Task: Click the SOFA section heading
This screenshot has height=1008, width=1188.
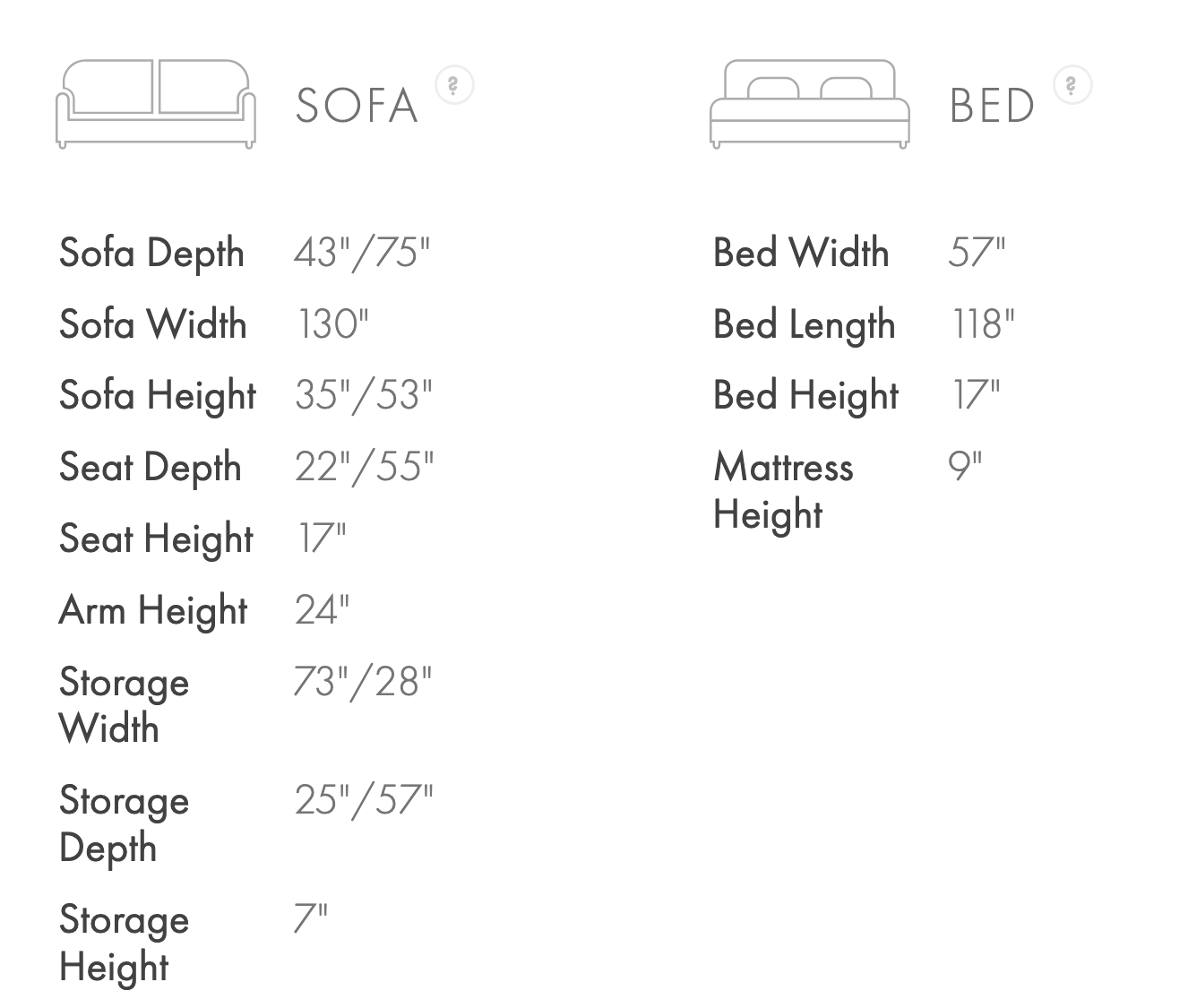Action: click(357, 106)
